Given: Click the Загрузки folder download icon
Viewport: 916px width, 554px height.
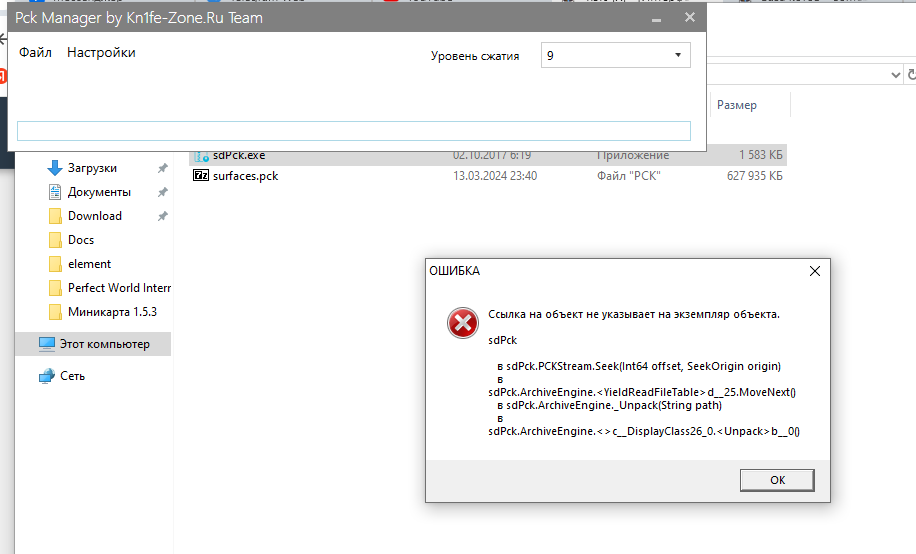Looking at the screenshot, I should pyautogui.click(x=56, y=168).
